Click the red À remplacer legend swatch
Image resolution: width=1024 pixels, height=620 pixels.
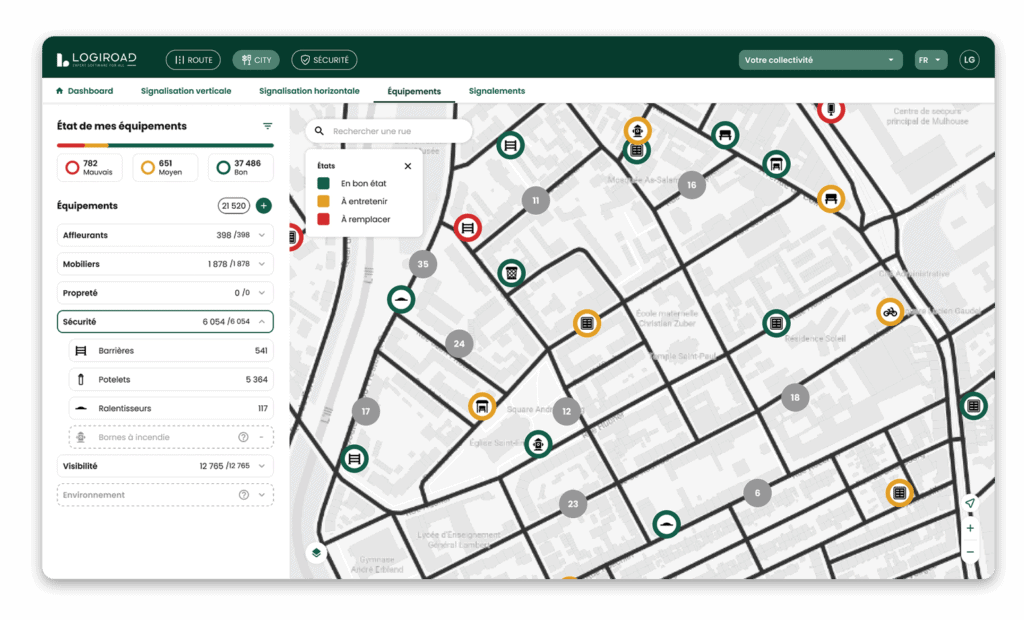(323, 219)
